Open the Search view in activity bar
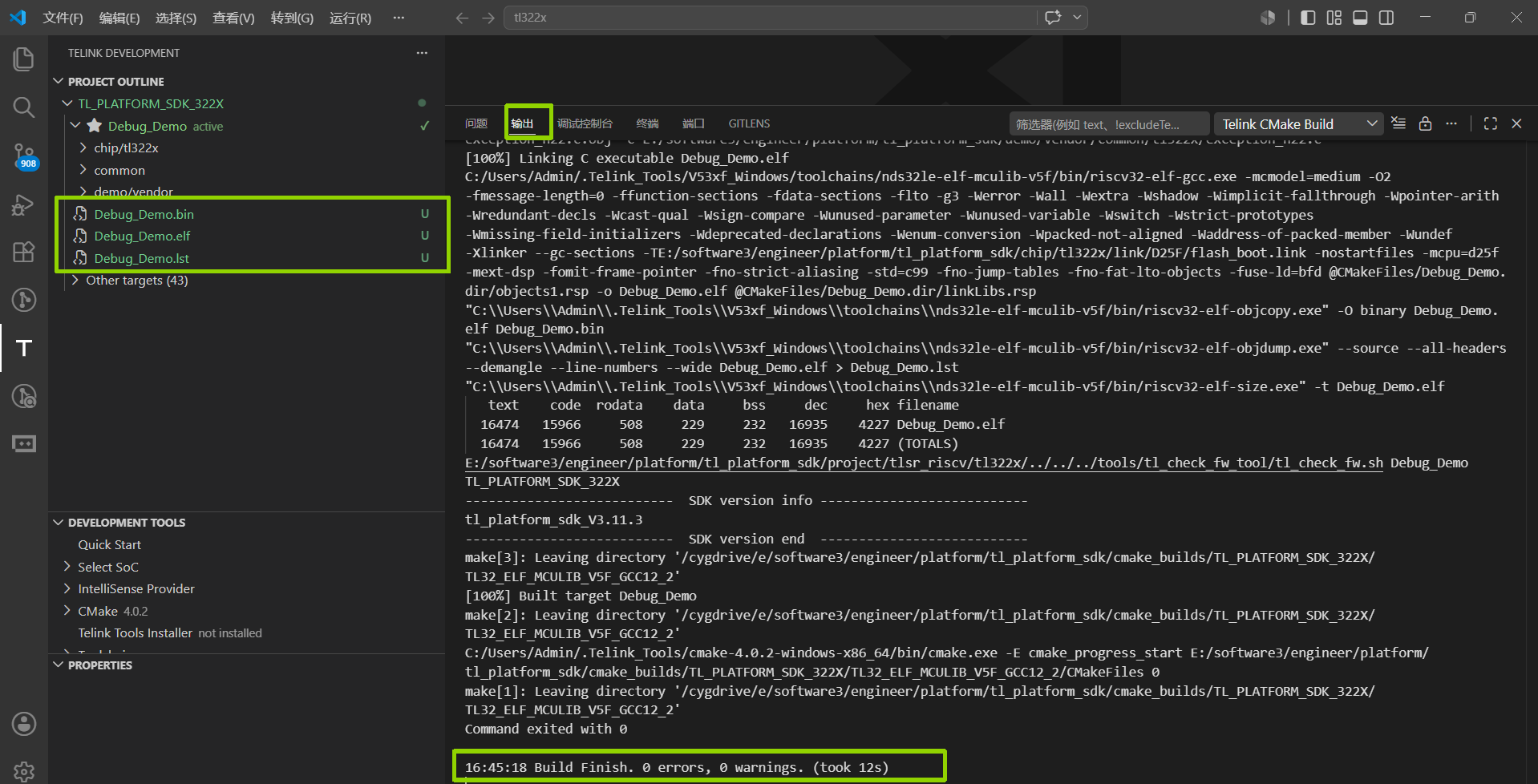Viewport: 1538px width, 784px height. point(24,107)
